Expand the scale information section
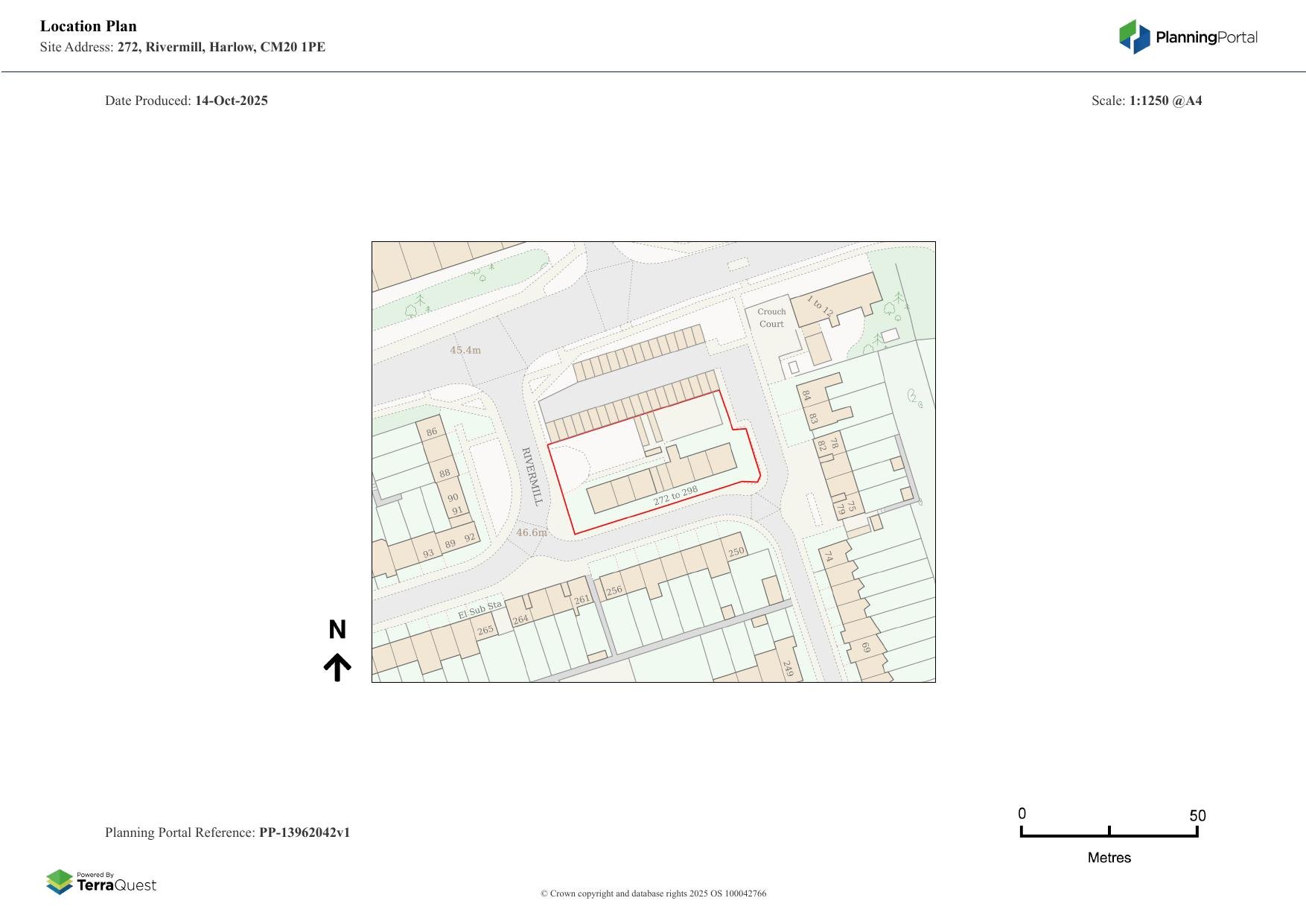This screenshot has height=924, width=1306. pyautogui.click(x=1147, y=99)
